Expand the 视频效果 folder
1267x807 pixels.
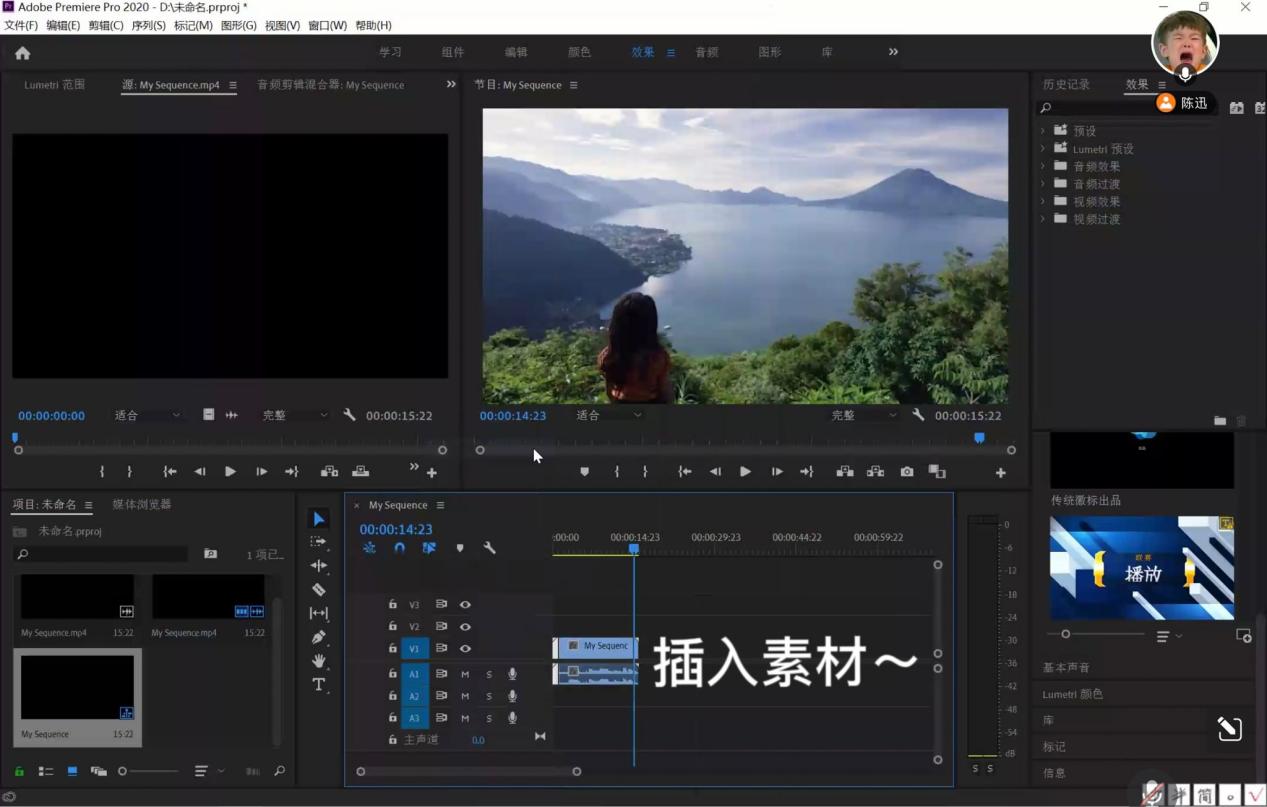point(1043,201)
